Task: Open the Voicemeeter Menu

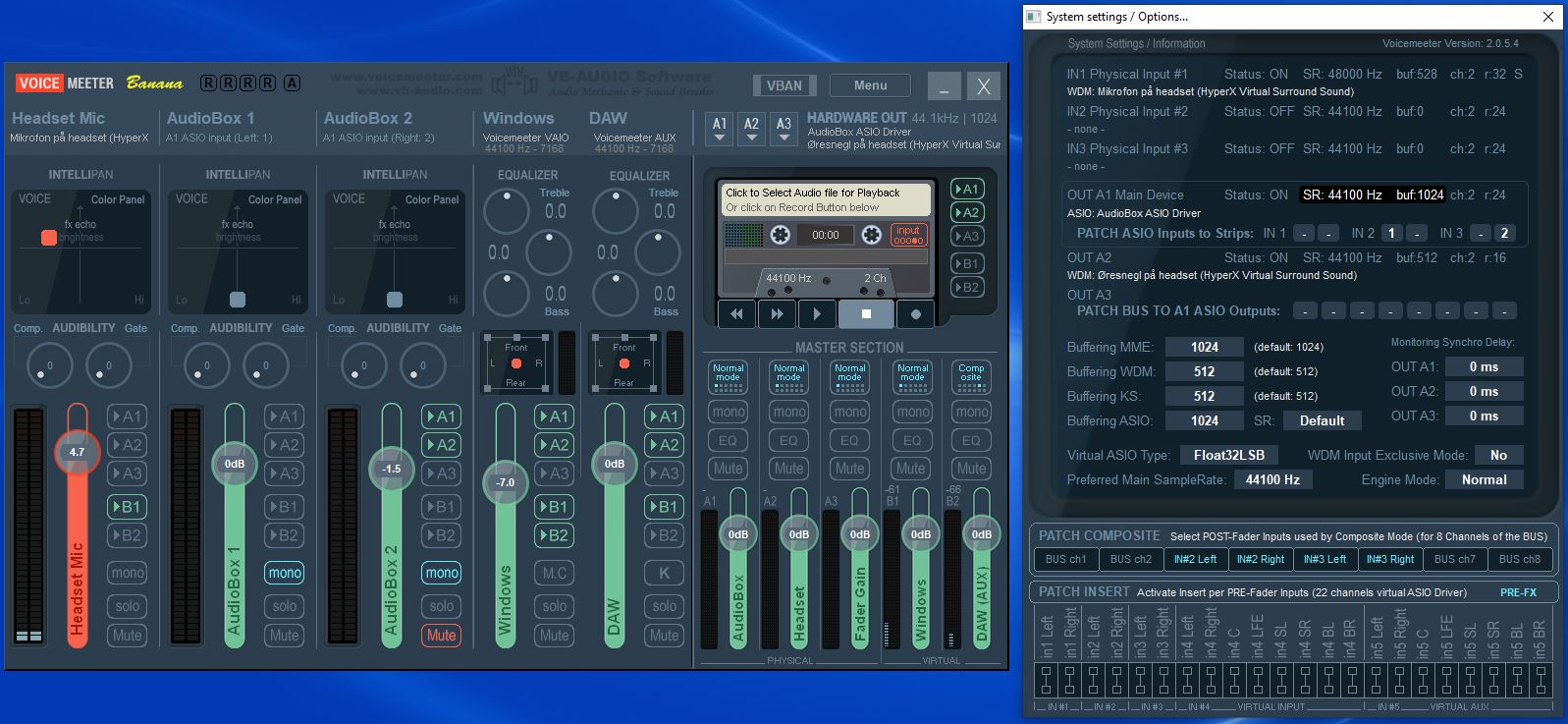Action: pyautogui.click(x=870, y=85)
